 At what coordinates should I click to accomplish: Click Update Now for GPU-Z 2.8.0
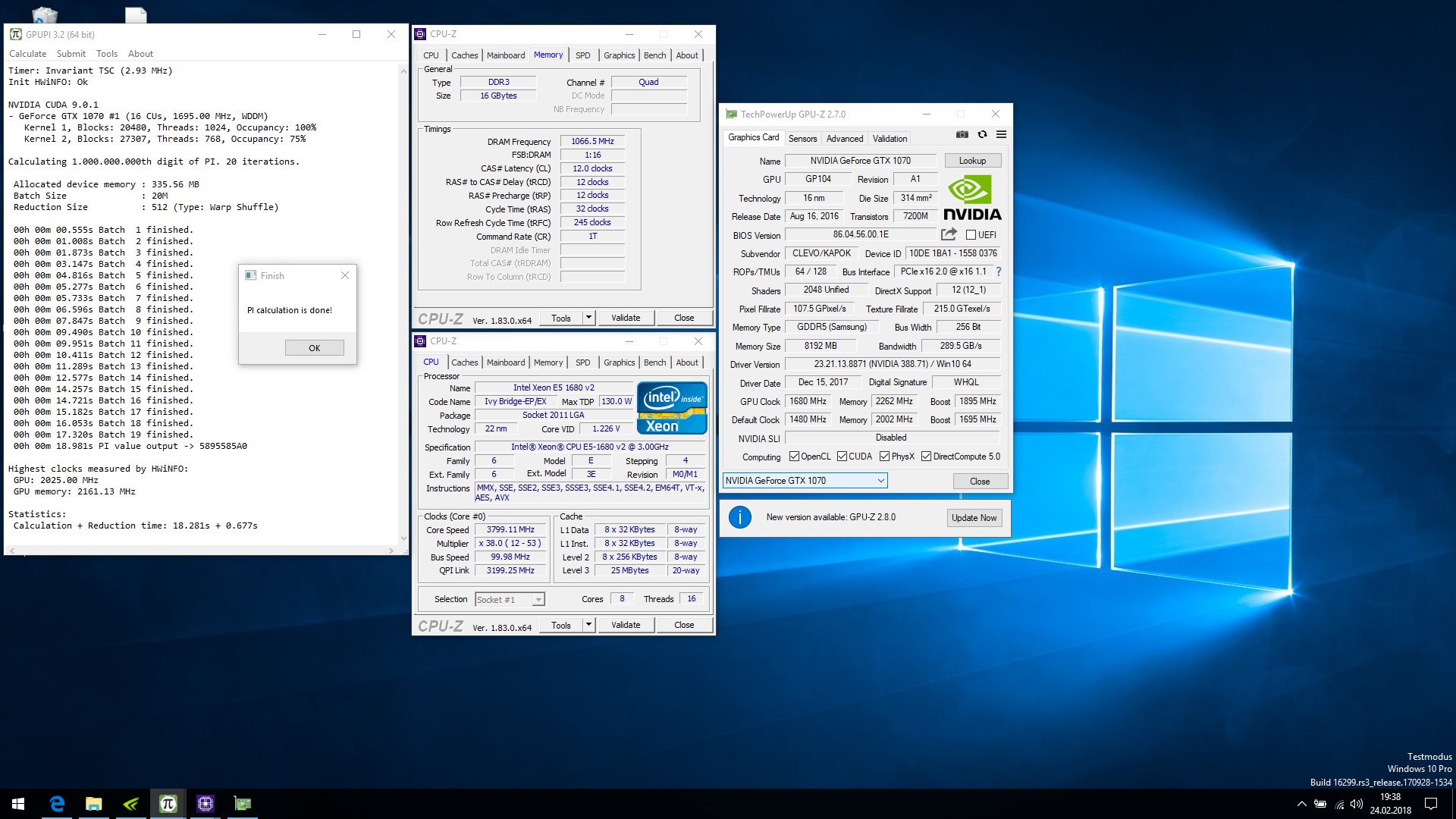(974, 518)
